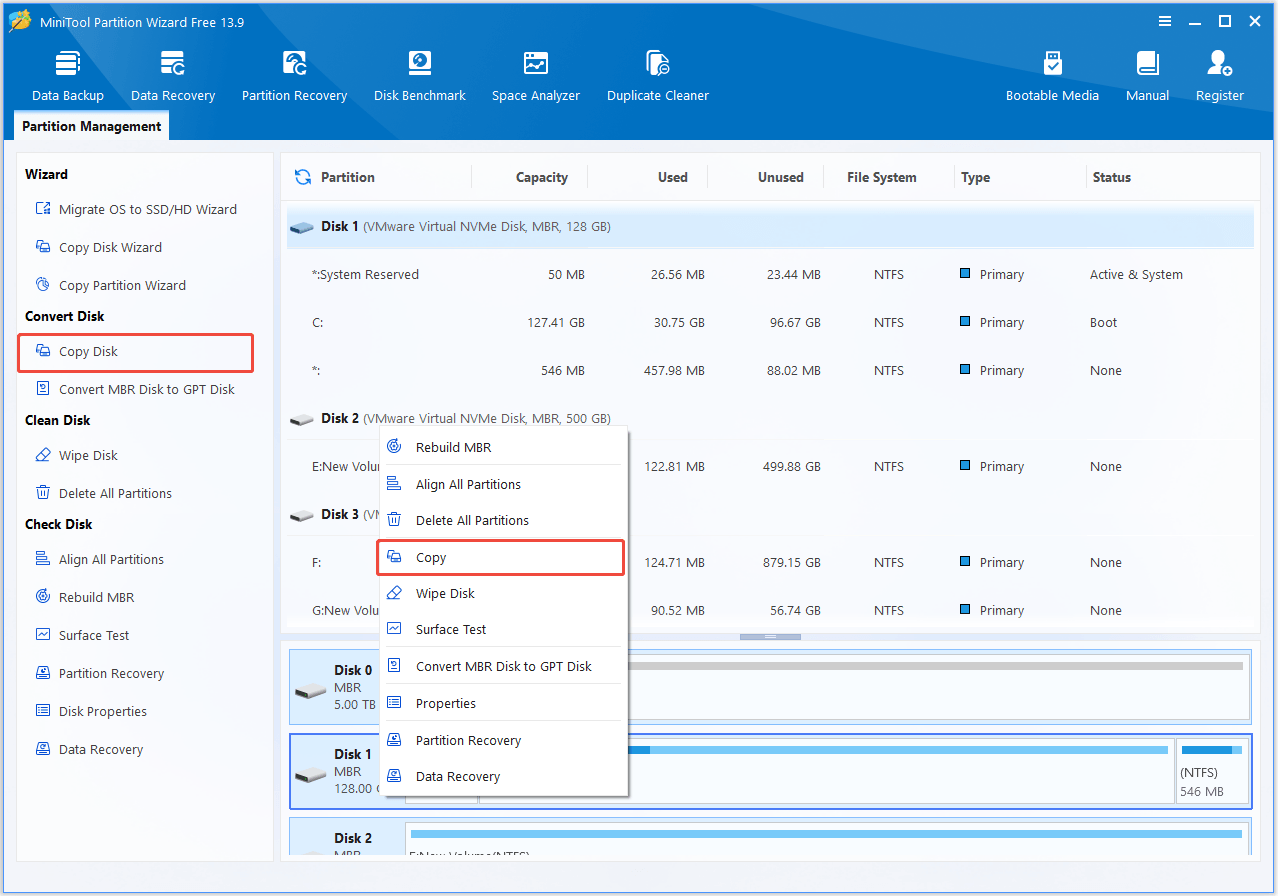Screen dimensions: 1278x896
Task: Create Bootable Media
Action: coord(1052,76)
